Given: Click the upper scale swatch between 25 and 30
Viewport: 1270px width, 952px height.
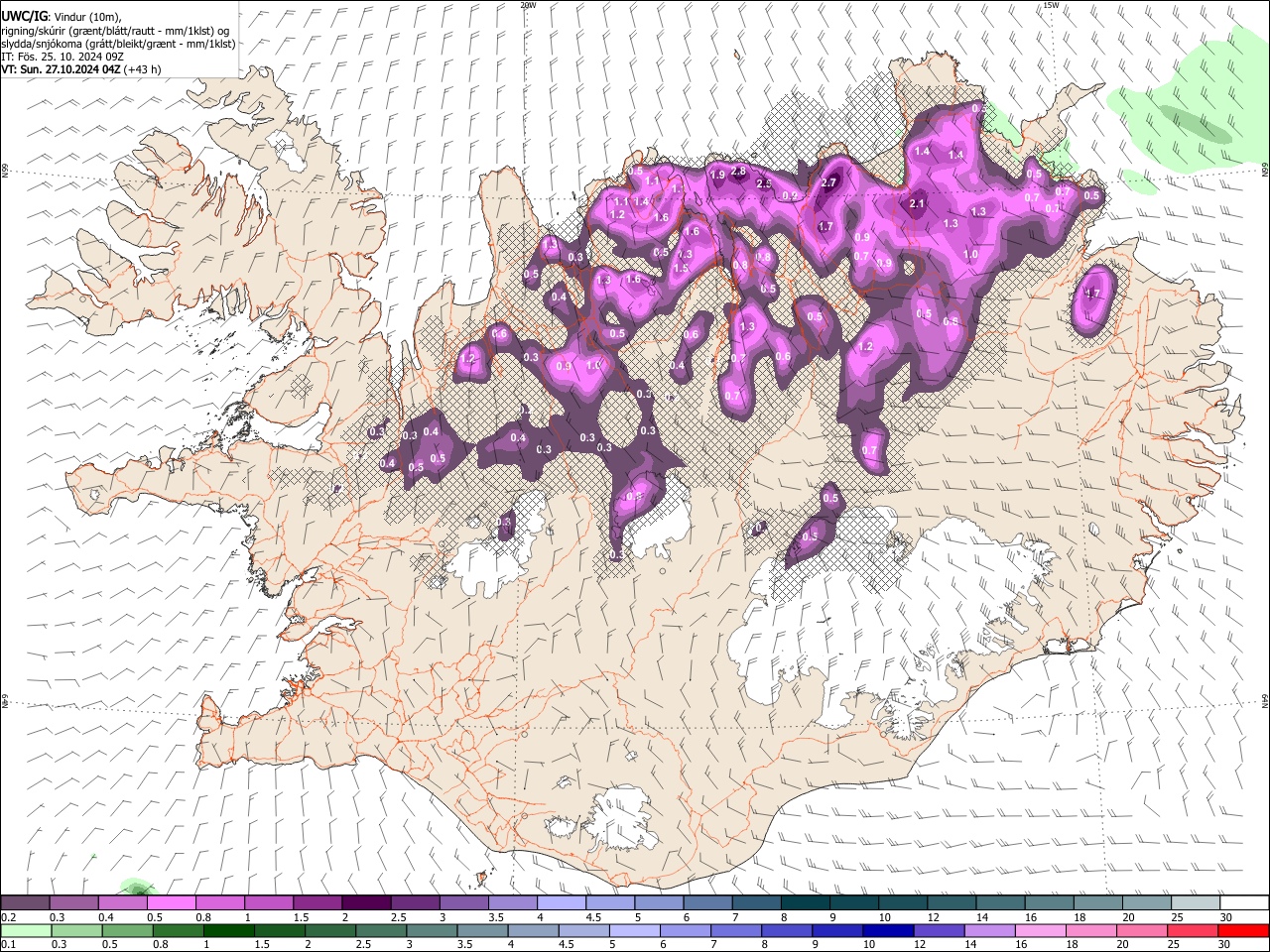Looking at the screenshot, I should [x=1197, y=902].
